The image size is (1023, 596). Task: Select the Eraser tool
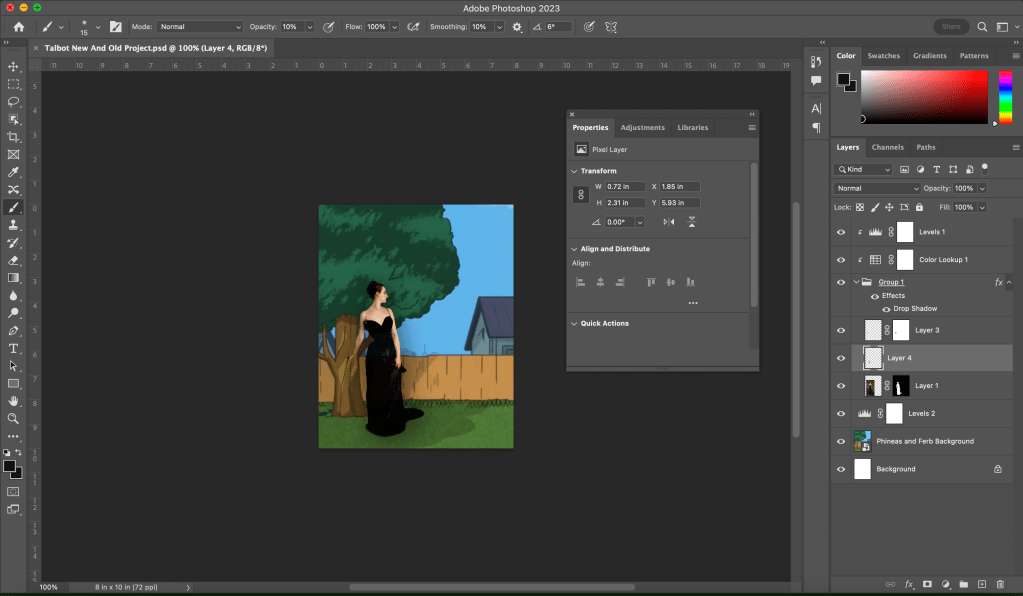(x=14, y=260)
